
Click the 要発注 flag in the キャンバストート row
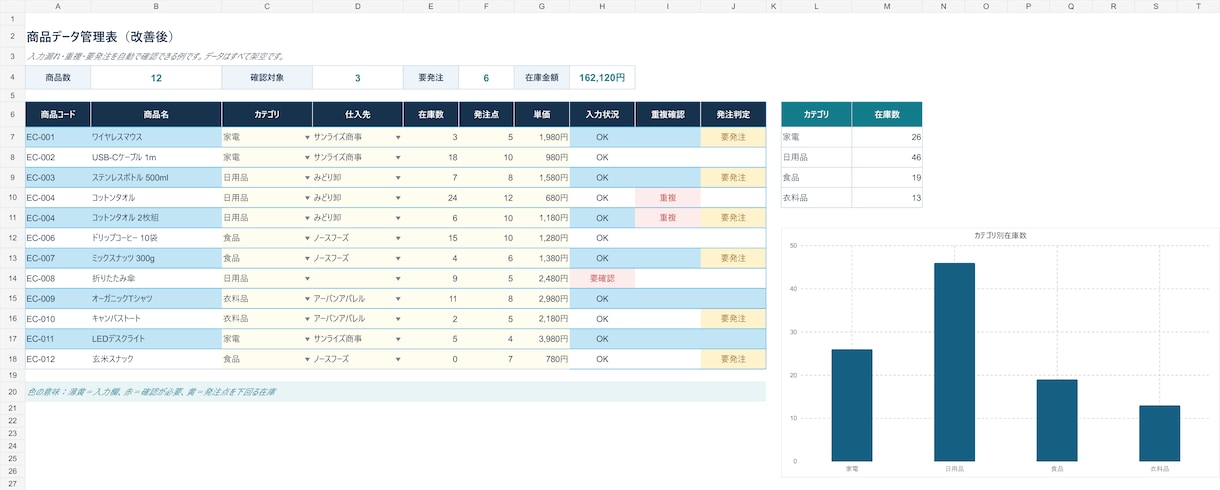(x=733, y=318)
